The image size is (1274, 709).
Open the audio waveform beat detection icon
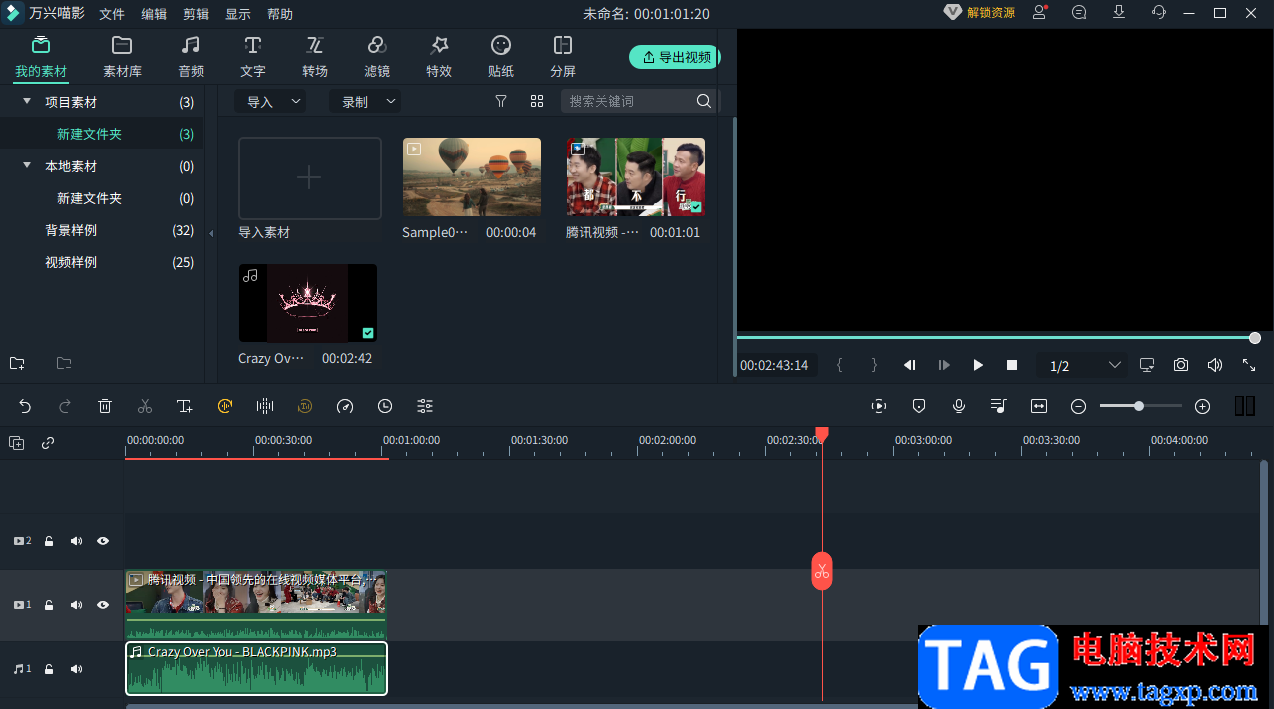coord(265,406)
